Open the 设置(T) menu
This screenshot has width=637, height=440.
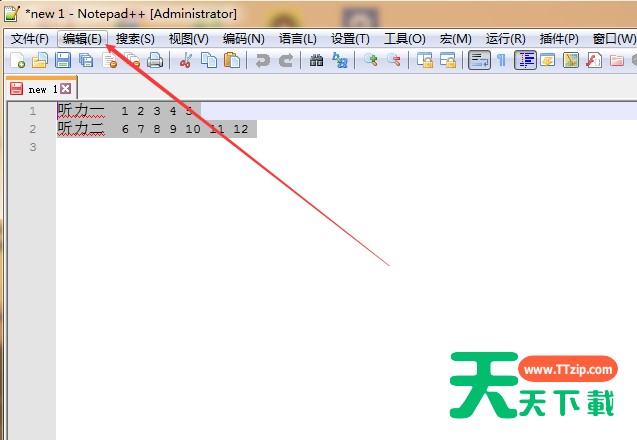[350, 39]
